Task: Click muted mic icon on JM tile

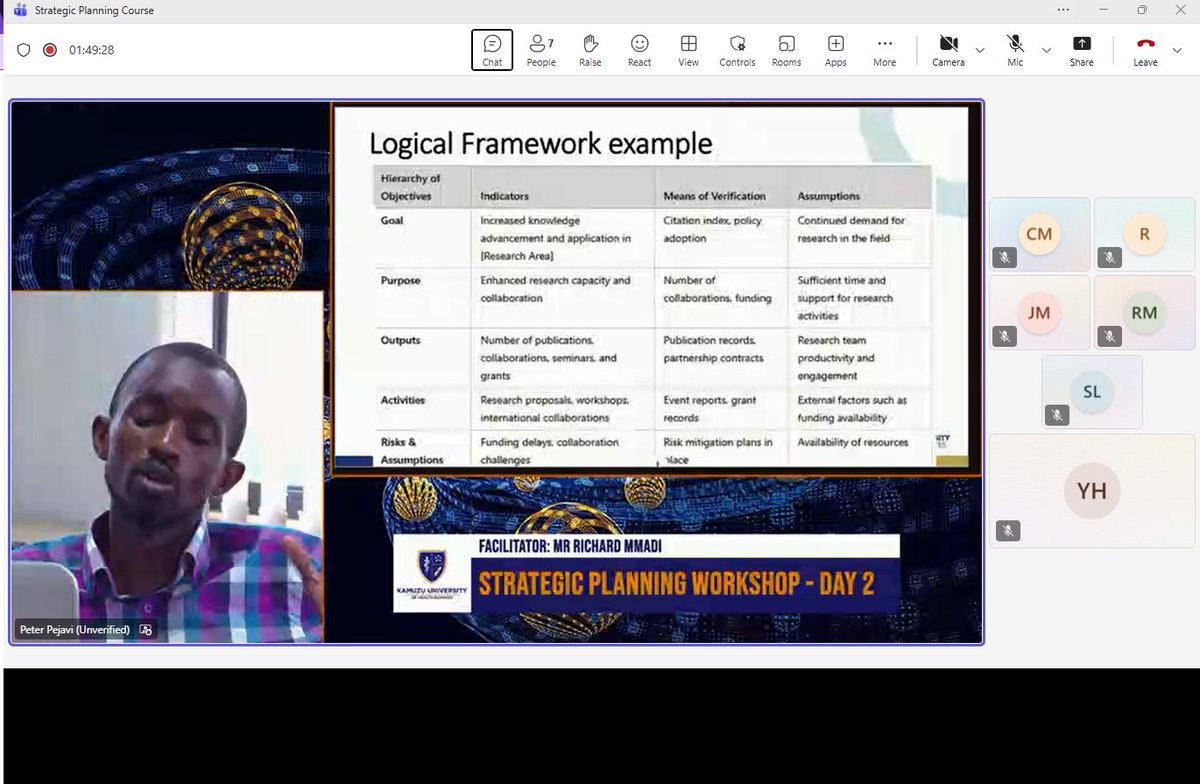Action: tap(1006, 336)
